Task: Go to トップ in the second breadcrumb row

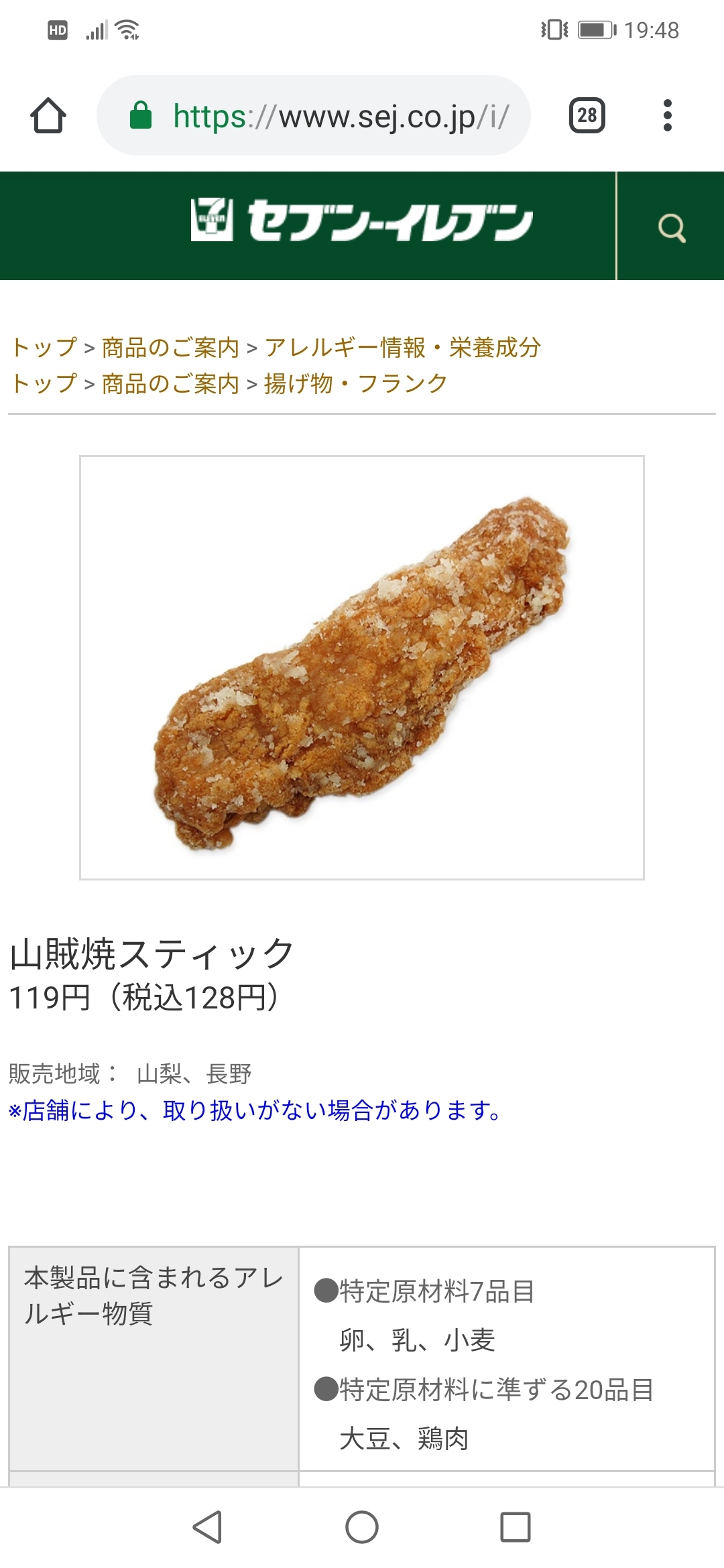Action: coord(44,383)
